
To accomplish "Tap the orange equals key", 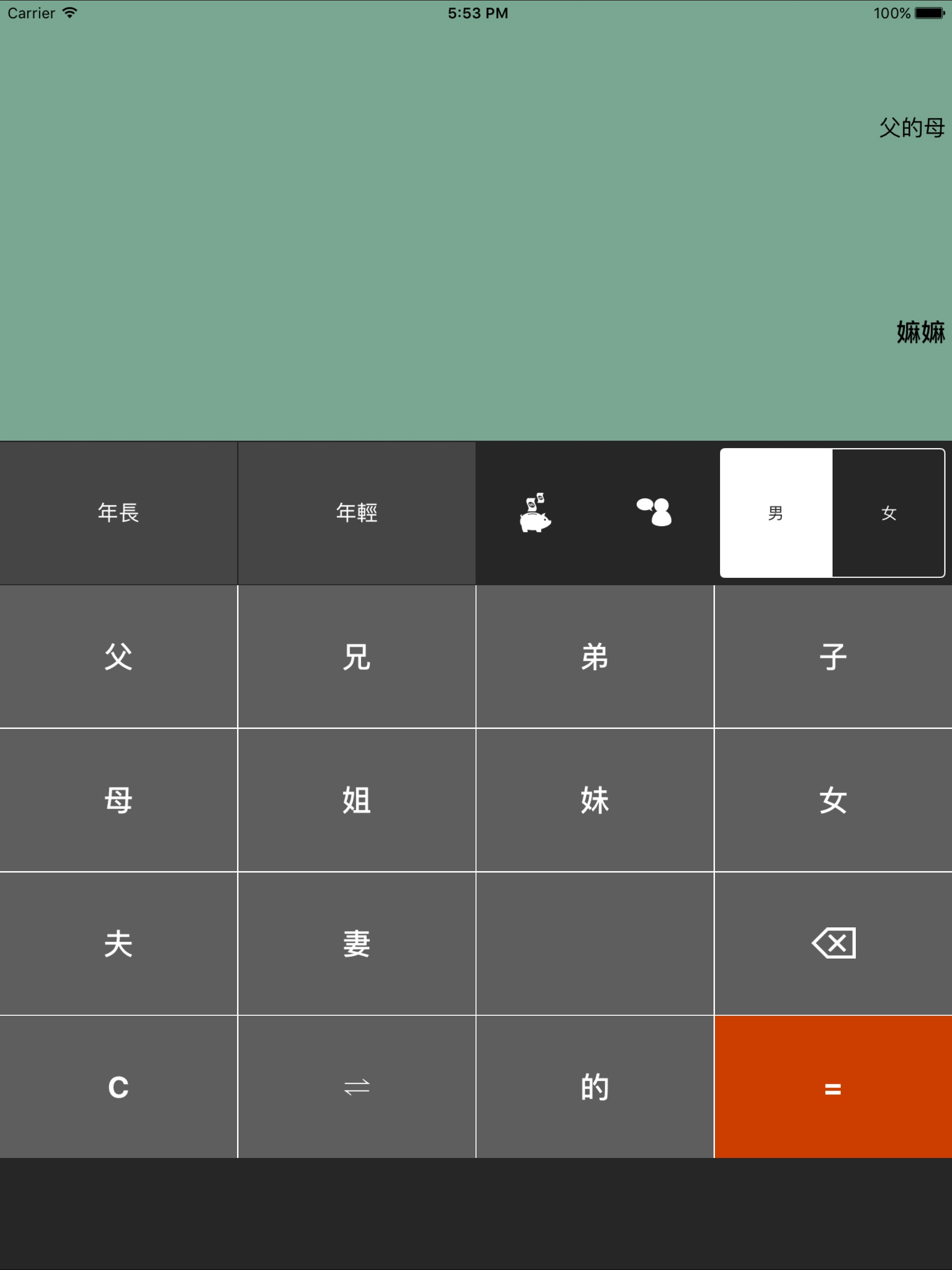I will pos(833,1087).
